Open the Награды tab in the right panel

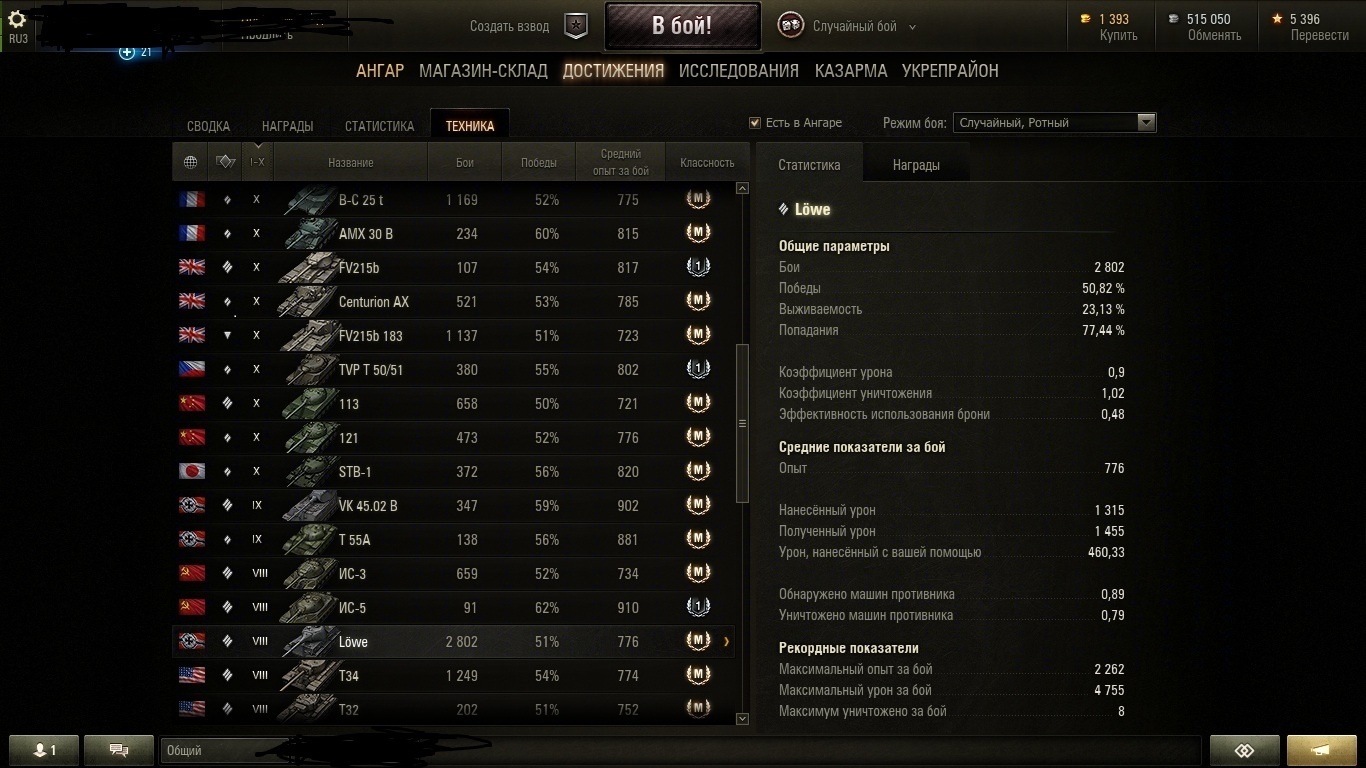(x=916, y=165)
